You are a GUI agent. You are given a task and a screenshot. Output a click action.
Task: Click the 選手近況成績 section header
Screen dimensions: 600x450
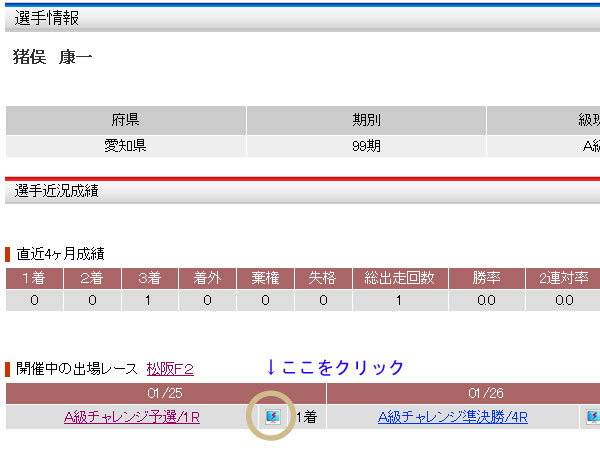pos(56,190)
